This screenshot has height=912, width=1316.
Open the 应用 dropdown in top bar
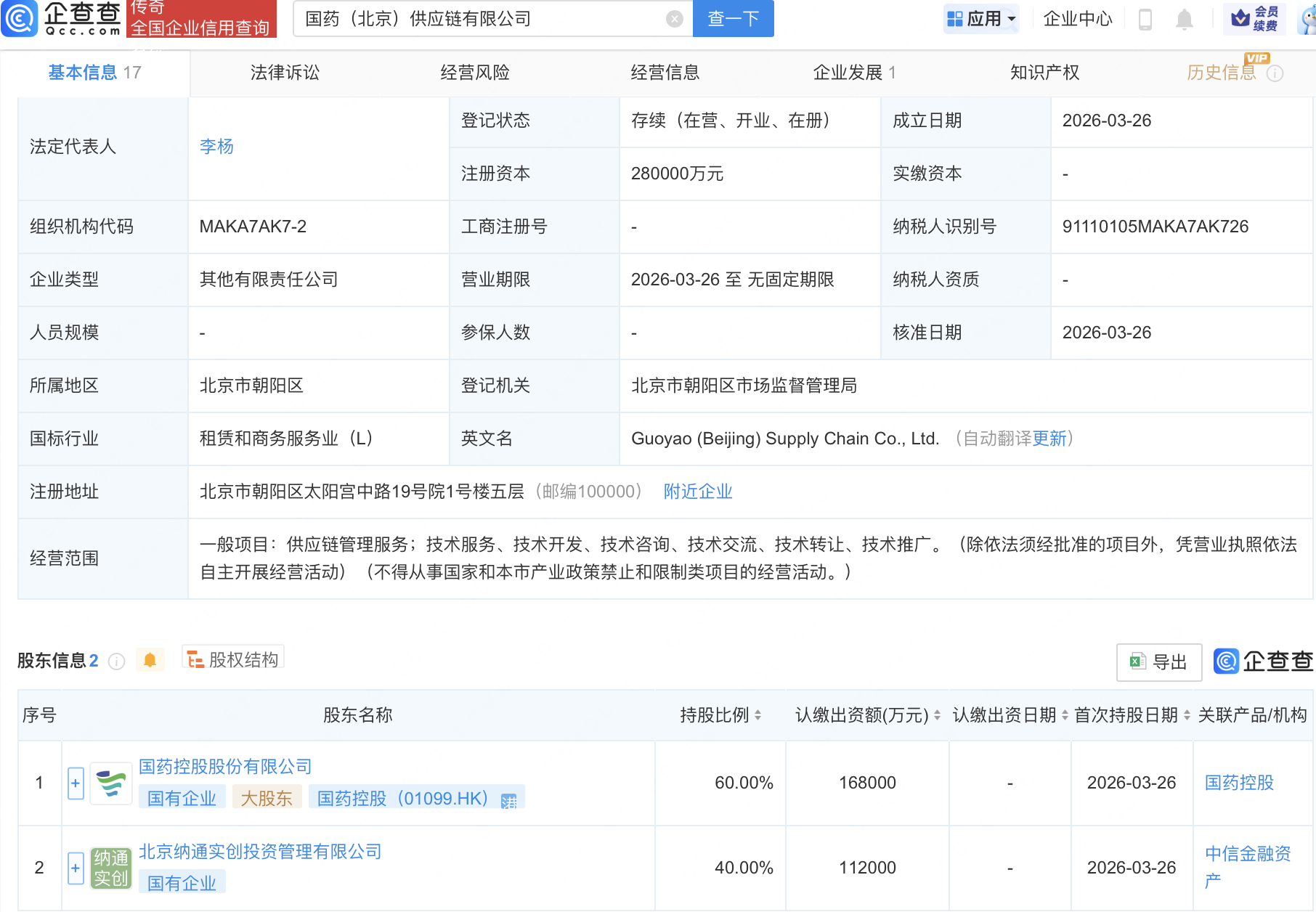(x=982, y=18)
